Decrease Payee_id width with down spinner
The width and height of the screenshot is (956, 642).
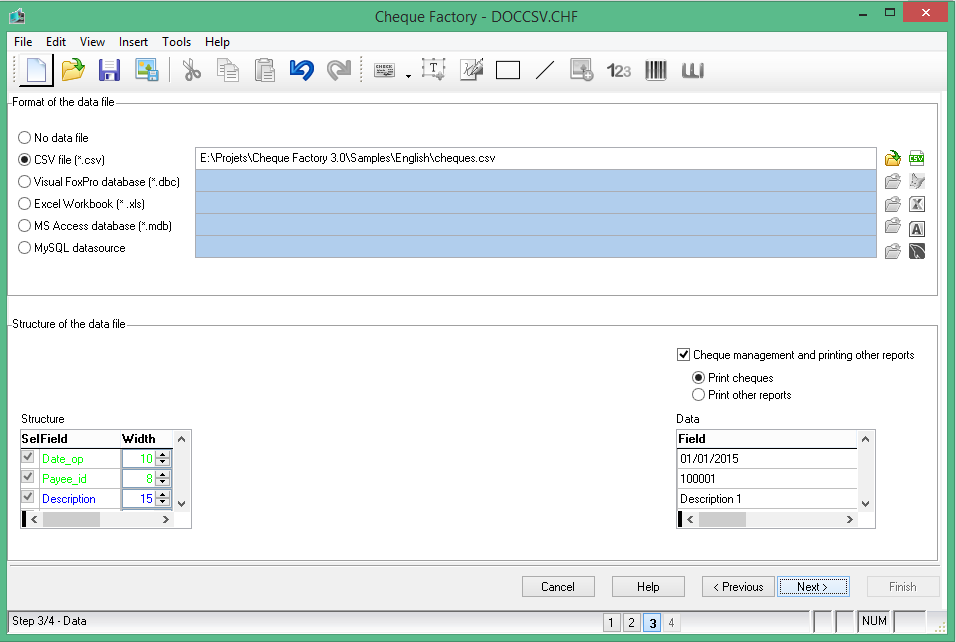163,482
